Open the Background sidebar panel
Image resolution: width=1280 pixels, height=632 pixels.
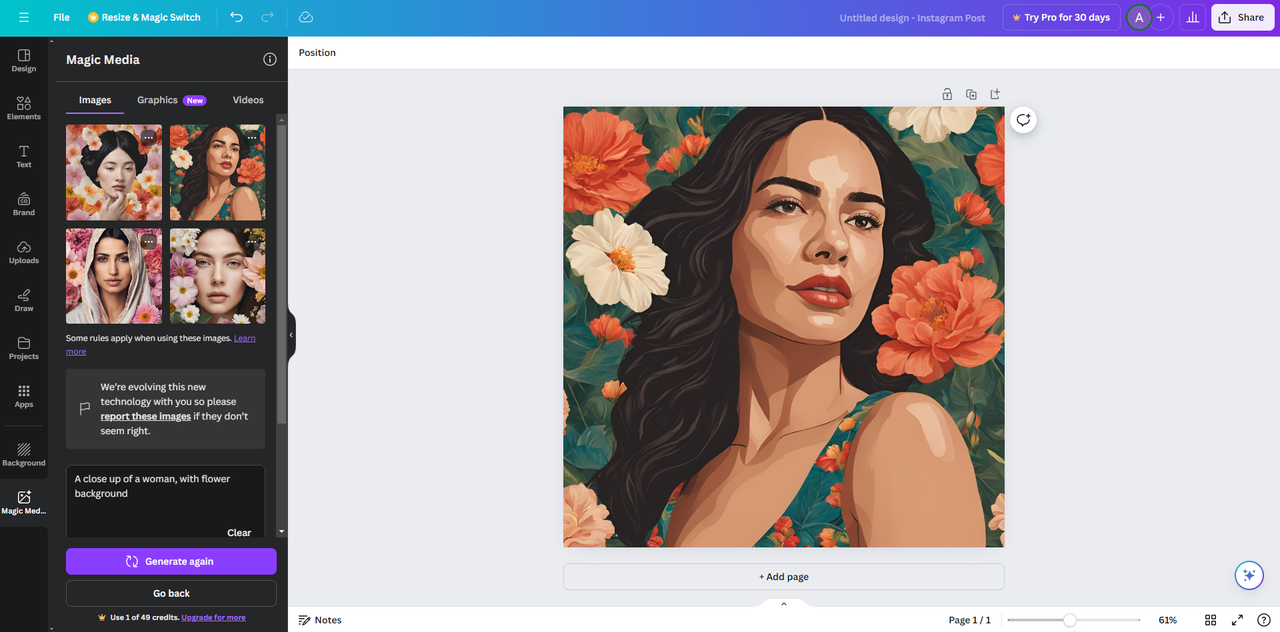[24, 455]
